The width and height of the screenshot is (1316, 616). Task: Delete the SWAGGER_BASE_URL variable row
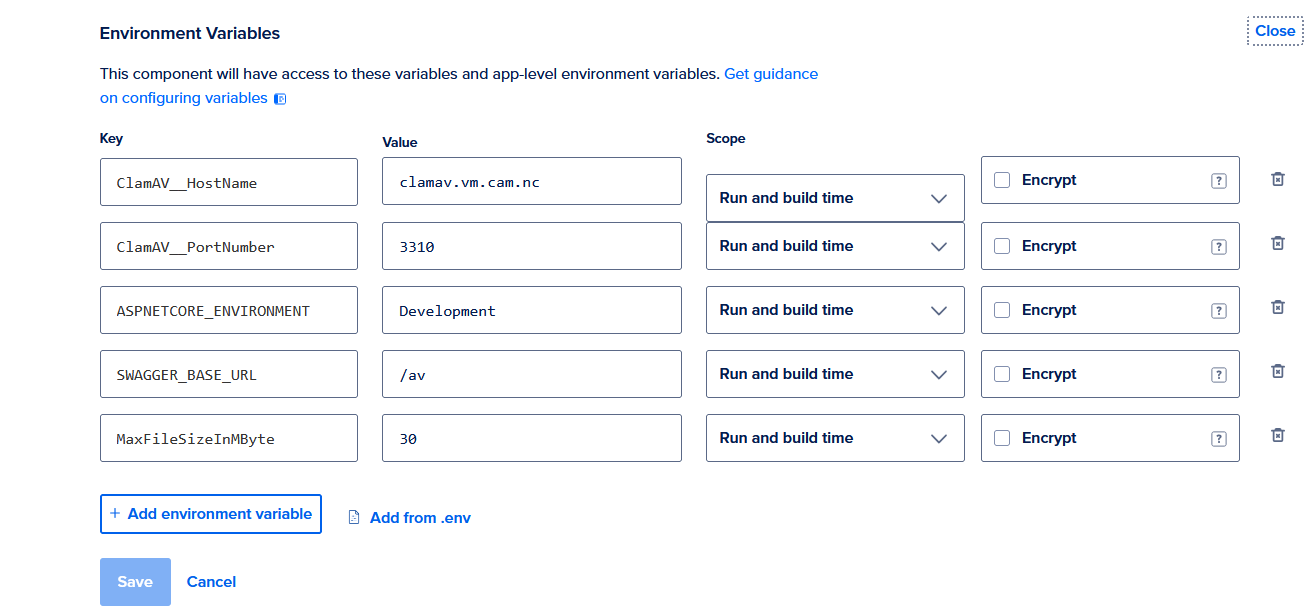tap(1277, 371)
